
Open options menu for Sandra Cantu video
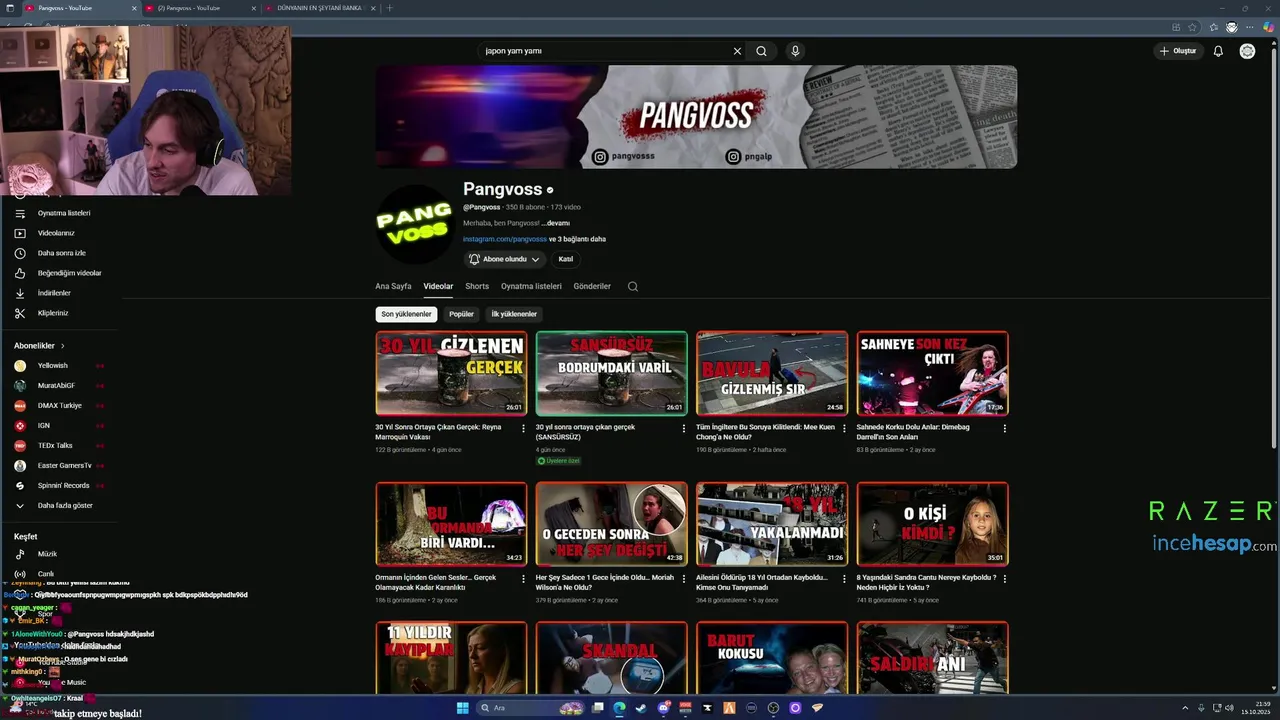(1004, 579)
